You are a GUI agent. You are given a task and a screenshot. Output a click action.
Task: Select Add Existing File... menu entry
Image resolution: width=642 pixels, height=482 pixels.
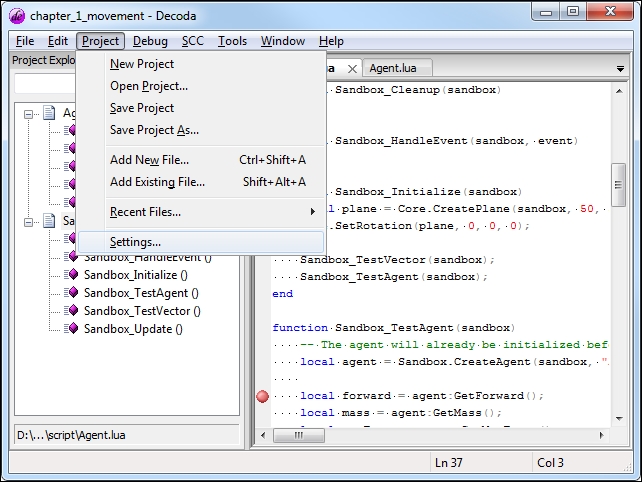point(157,182)
